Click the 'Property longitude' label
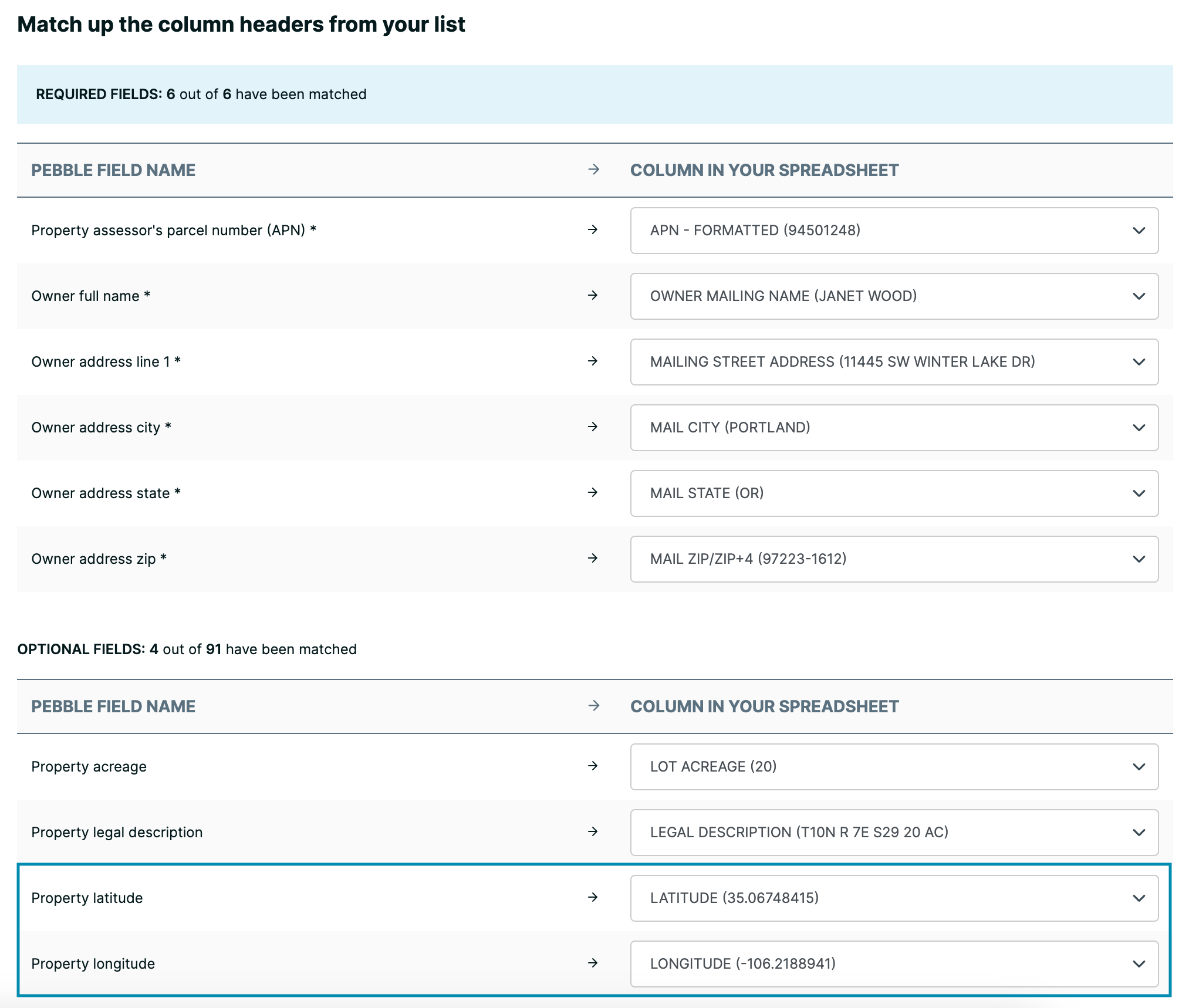The width and height of the screenshot is (1189, 1008). point(93,964)
